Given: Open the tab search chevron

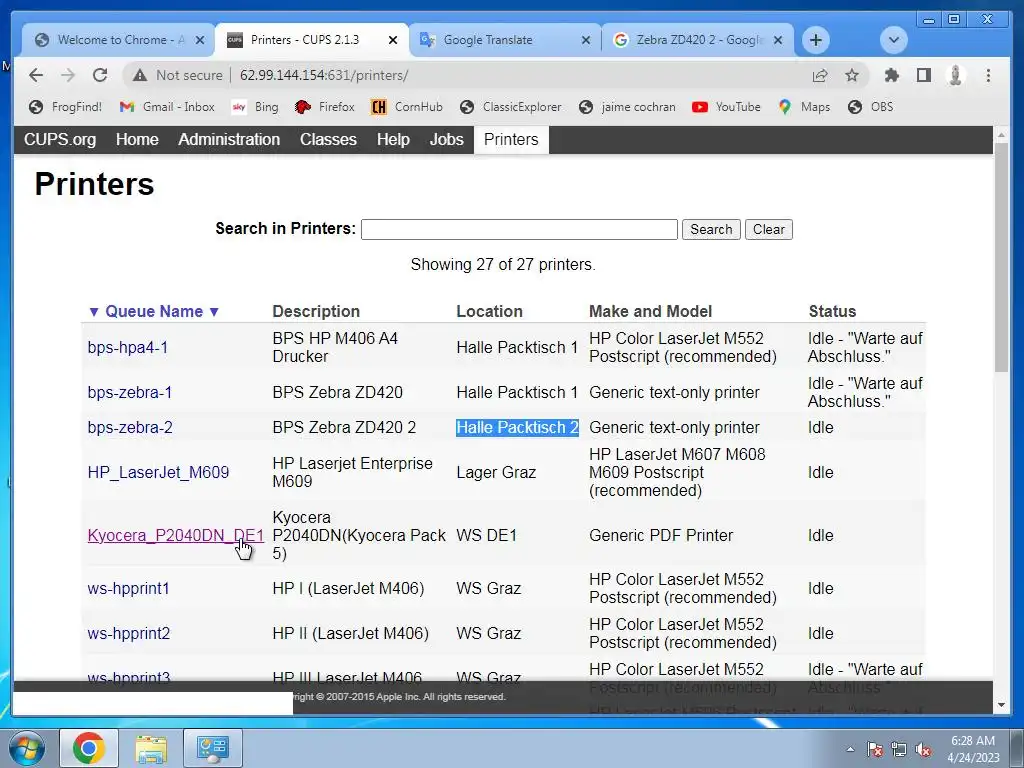Looking at the screenshot, I should pos(893,40).
